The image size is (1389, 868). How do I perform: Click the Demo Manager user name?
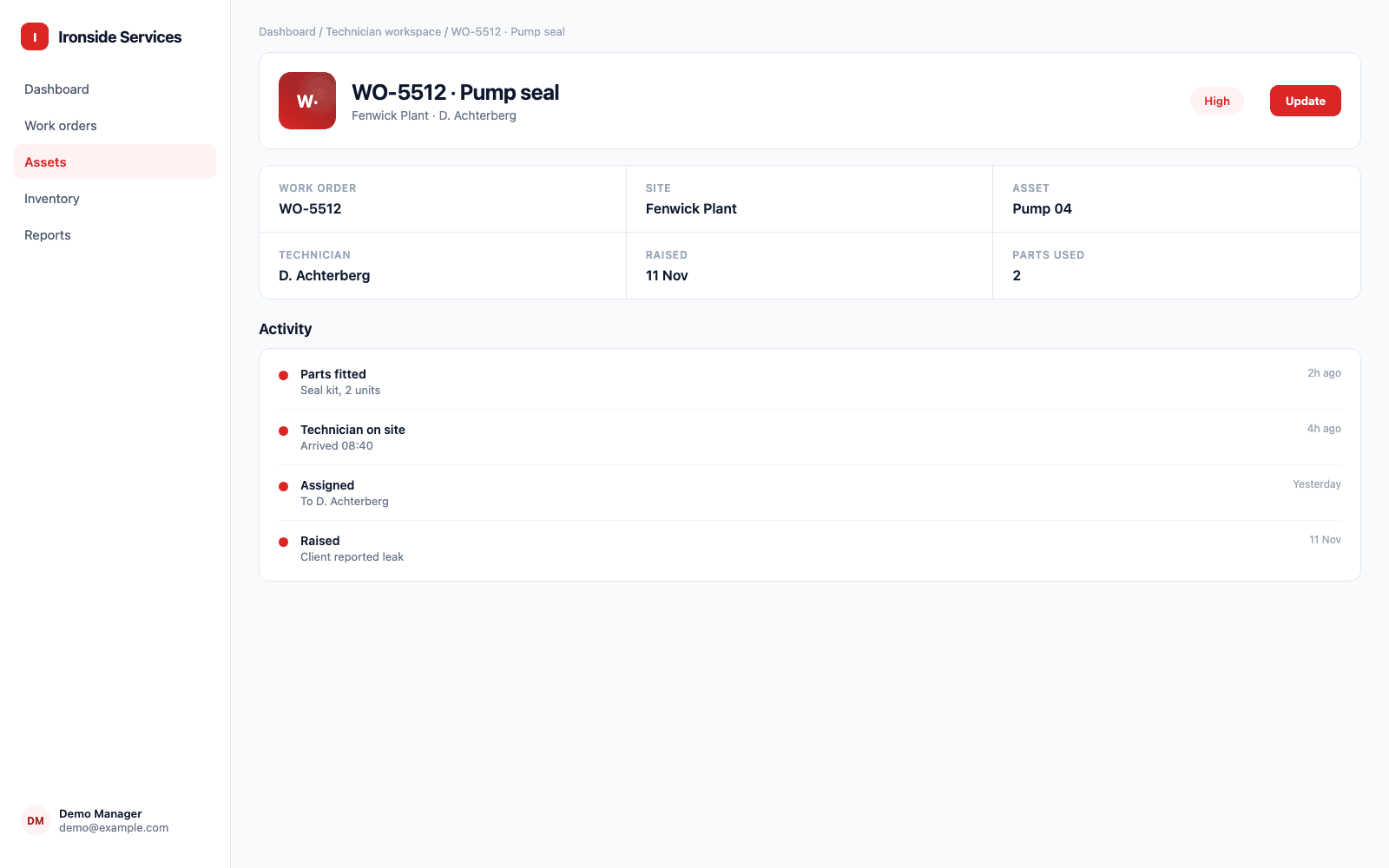click(x=100, y=814)
